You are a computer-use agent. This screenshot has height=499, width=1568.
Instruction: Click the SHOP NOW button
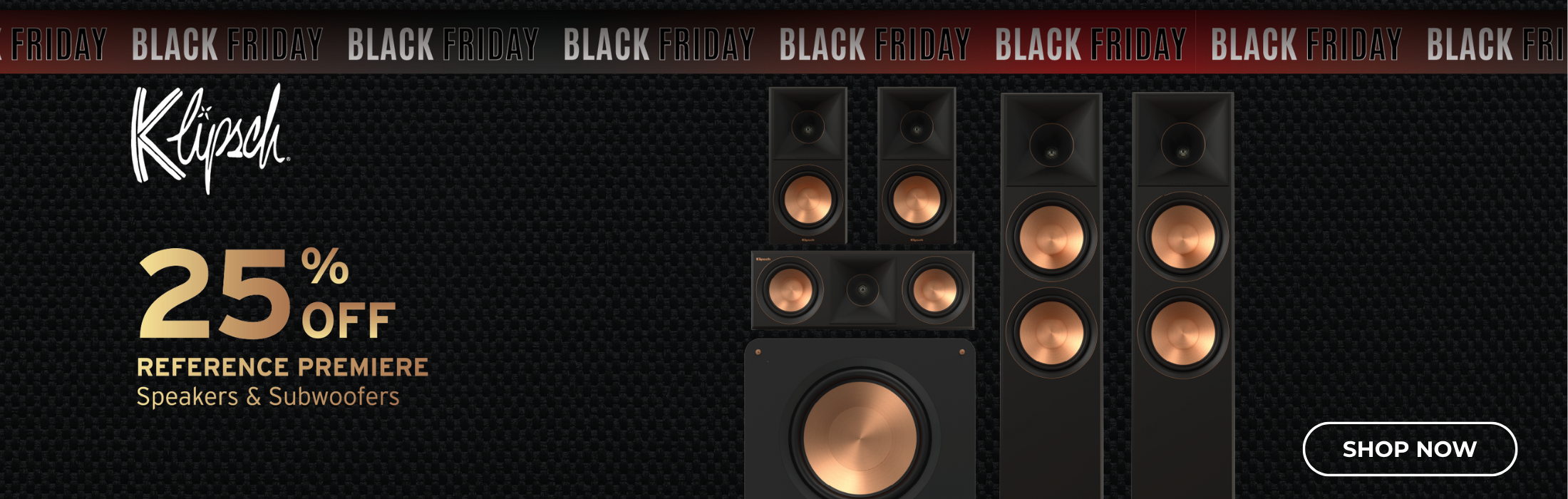pos(1410,449)
